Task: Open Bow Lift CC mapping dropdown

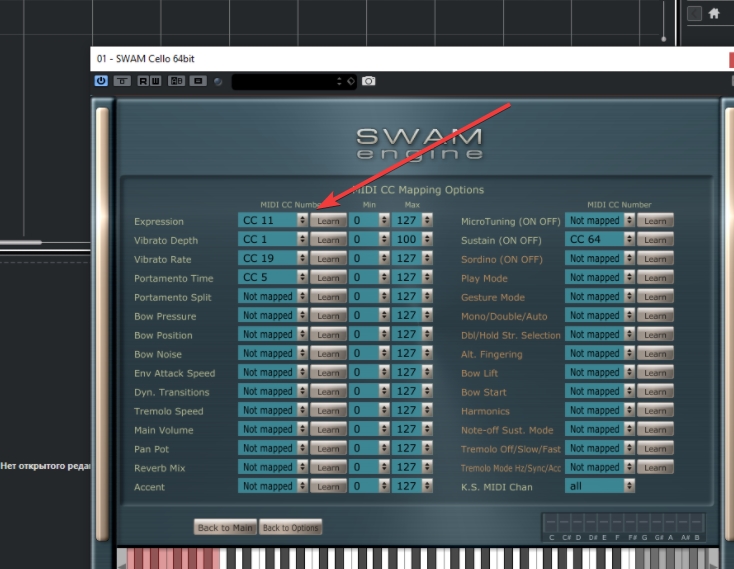Action: [600, 372]
